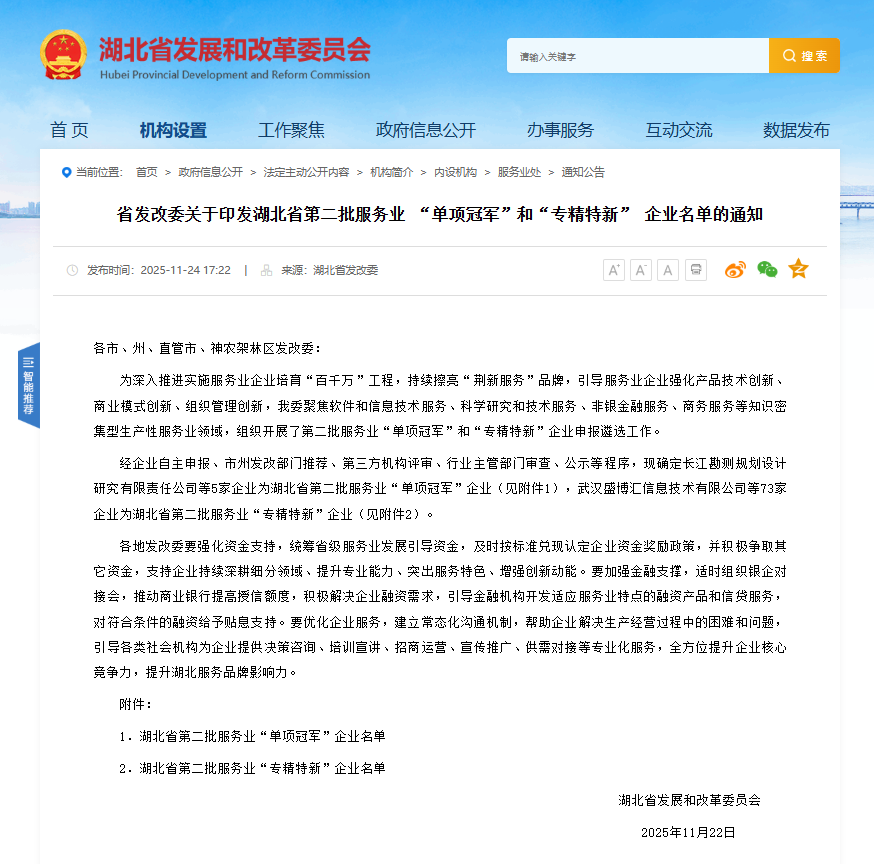This screenshot has height=864, width=874.
Task: Click the national emblem logo in the header
Action: 63,55
